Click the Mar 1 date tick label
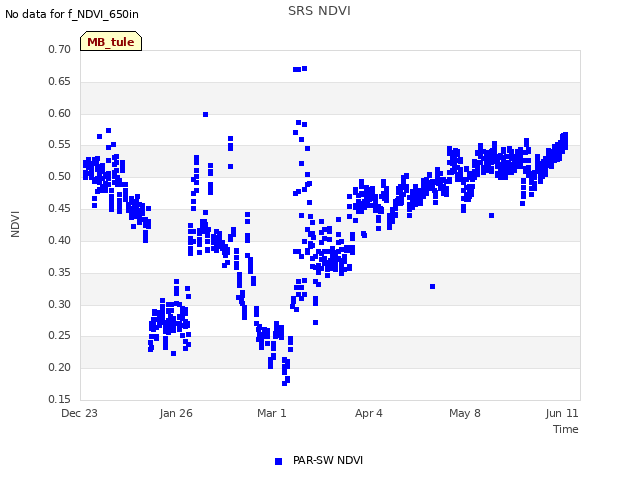 [272, 413]
